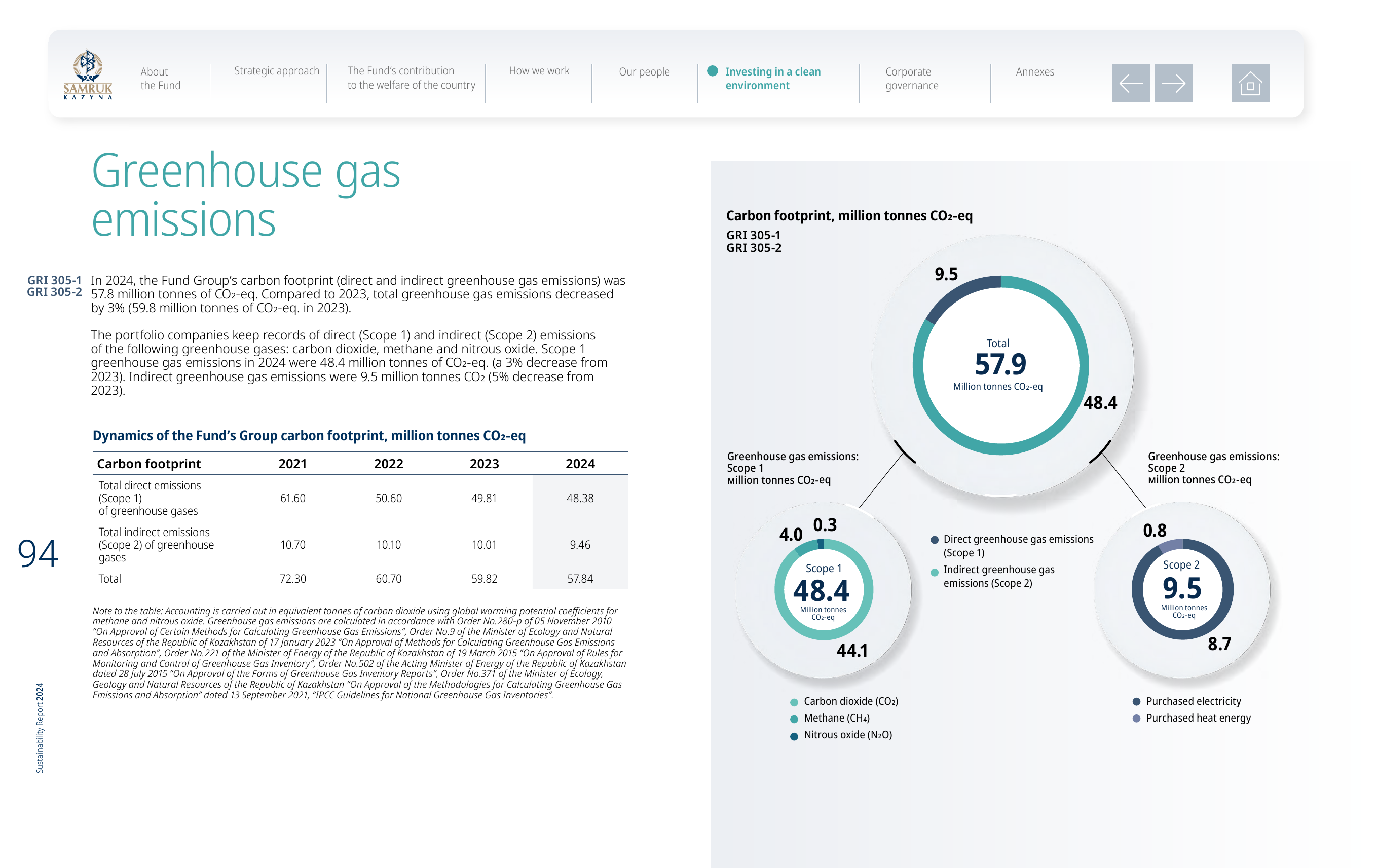Screen dimensions: 1377x868
Task: Click Indirect greenhouse gas emissions legend dot
Action: click(x=935, y=573)
